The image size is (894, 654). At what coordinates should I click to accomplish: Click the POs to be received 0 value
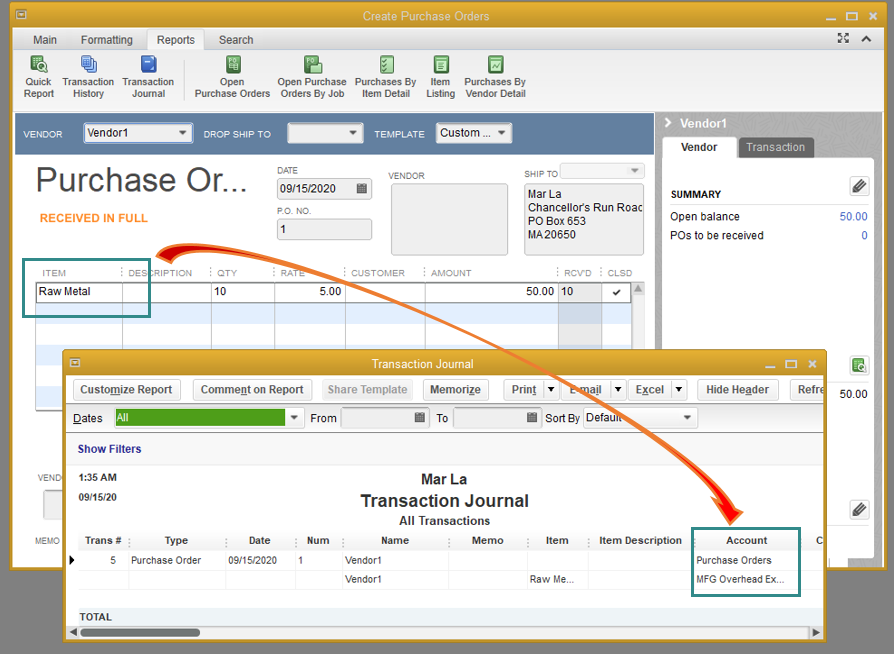click(x=864, y=235)
